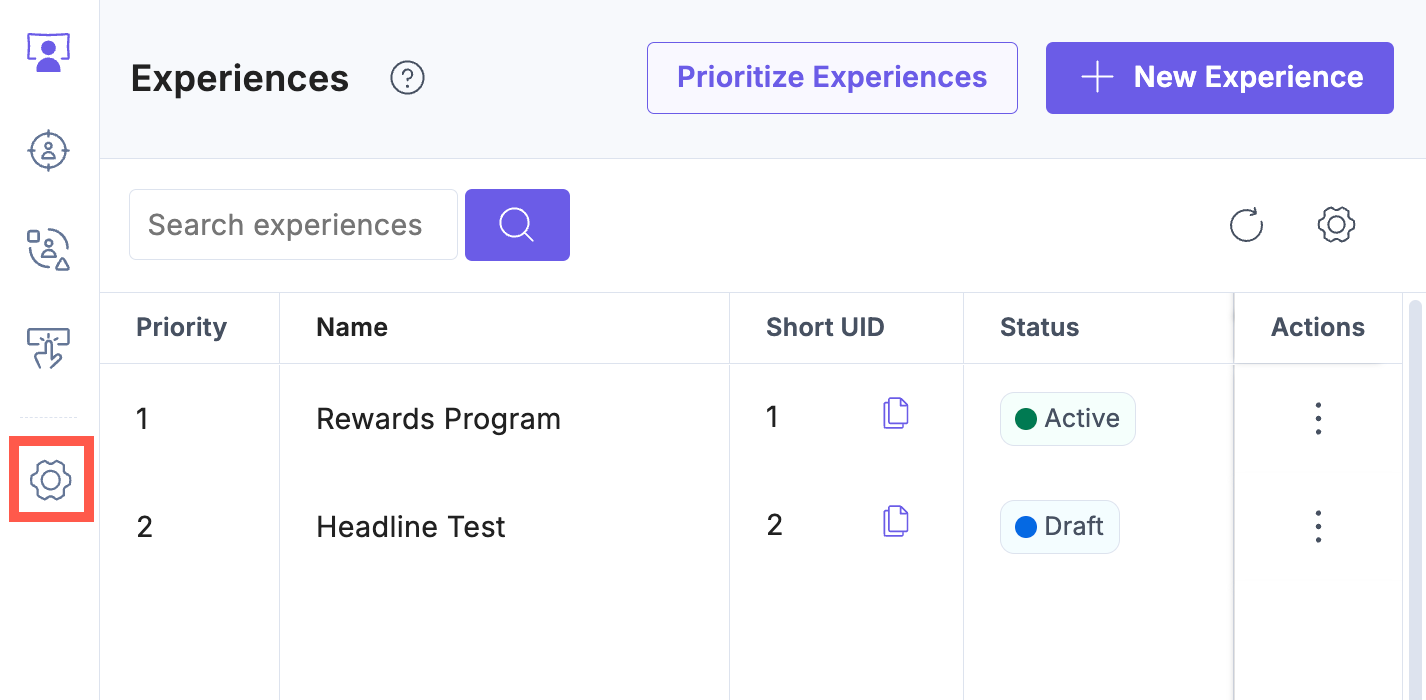Viewport: 1426px width, 700px height.
Task: Click the vertical scrollbar beside the table
Action: (x=1415, y=500)
